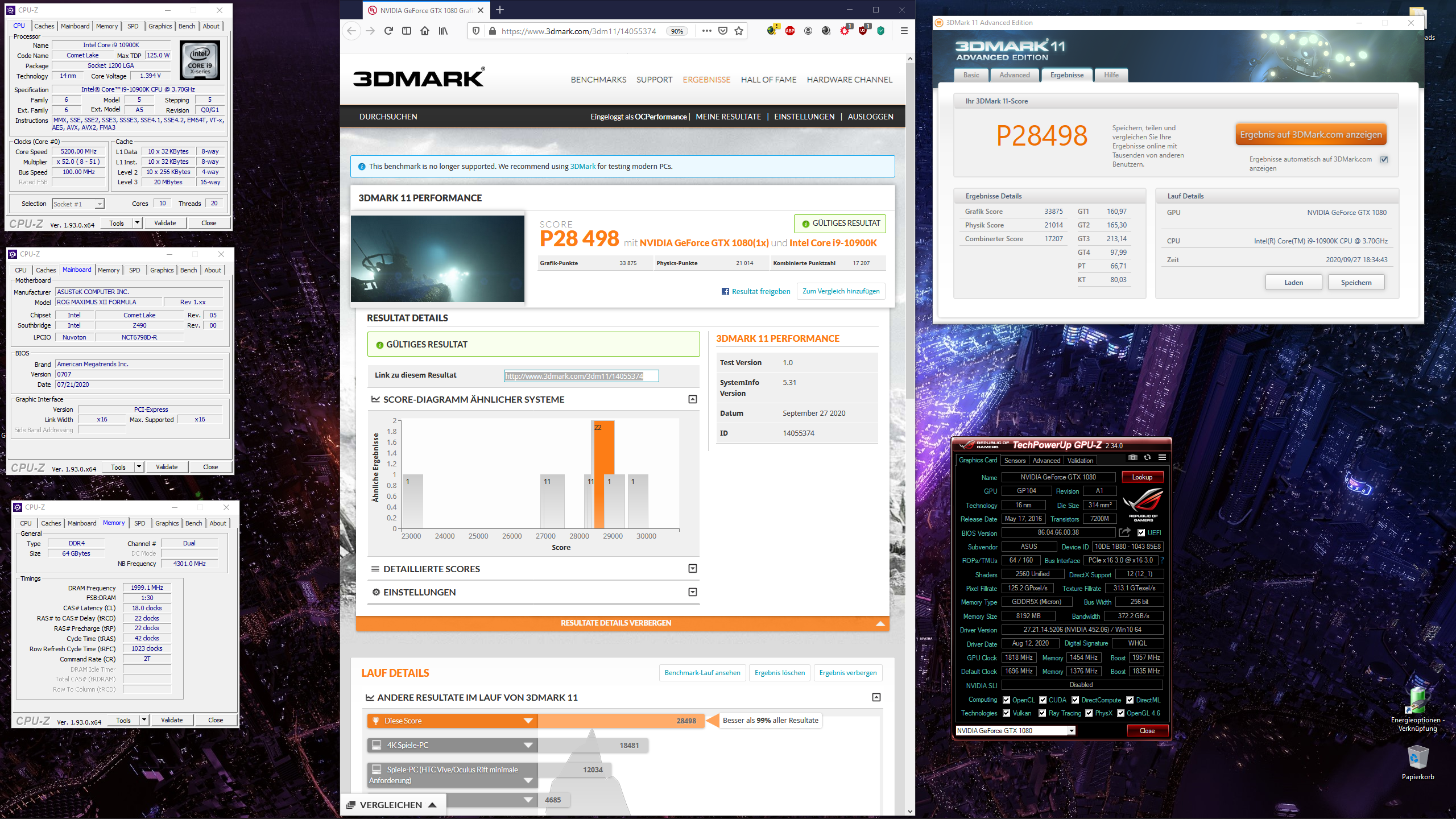Viewport: 1456px width, 819px height.
Task: Click the Firefox home icon
Action: tap(425, 31)
